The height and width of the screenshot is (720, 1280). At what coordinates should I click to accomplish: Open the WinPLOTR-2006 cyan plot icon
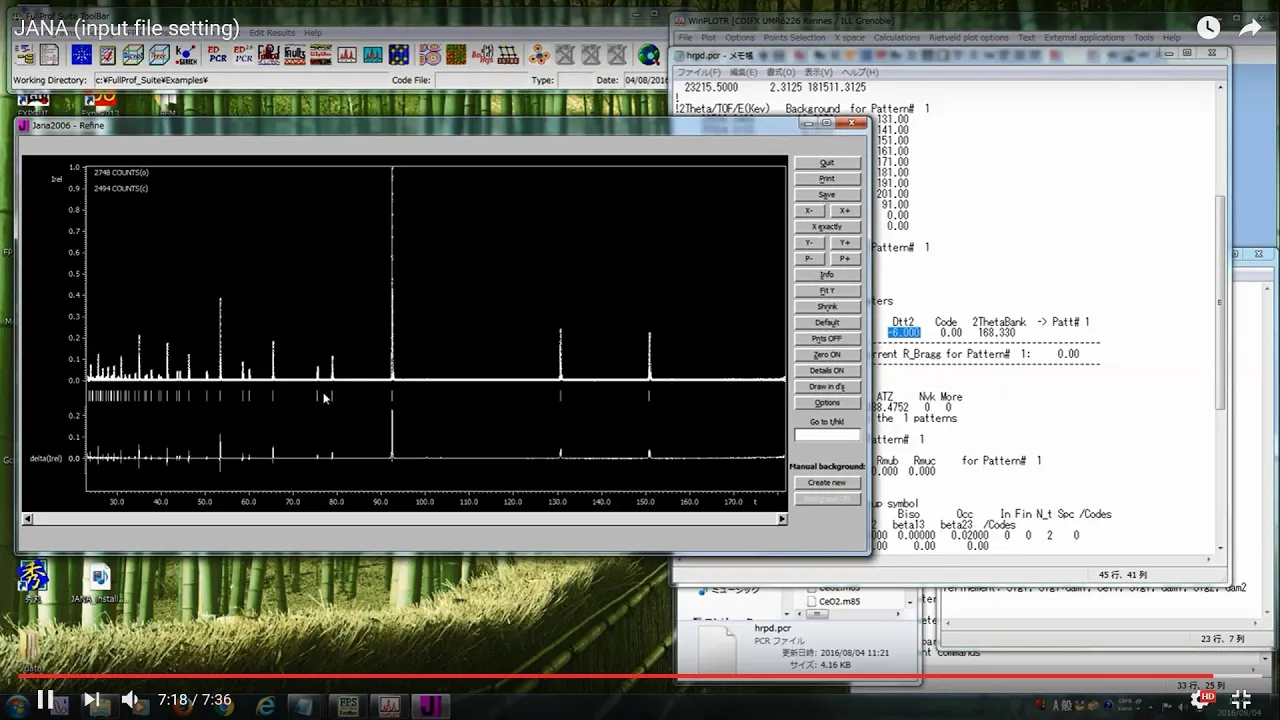(373, 55)
